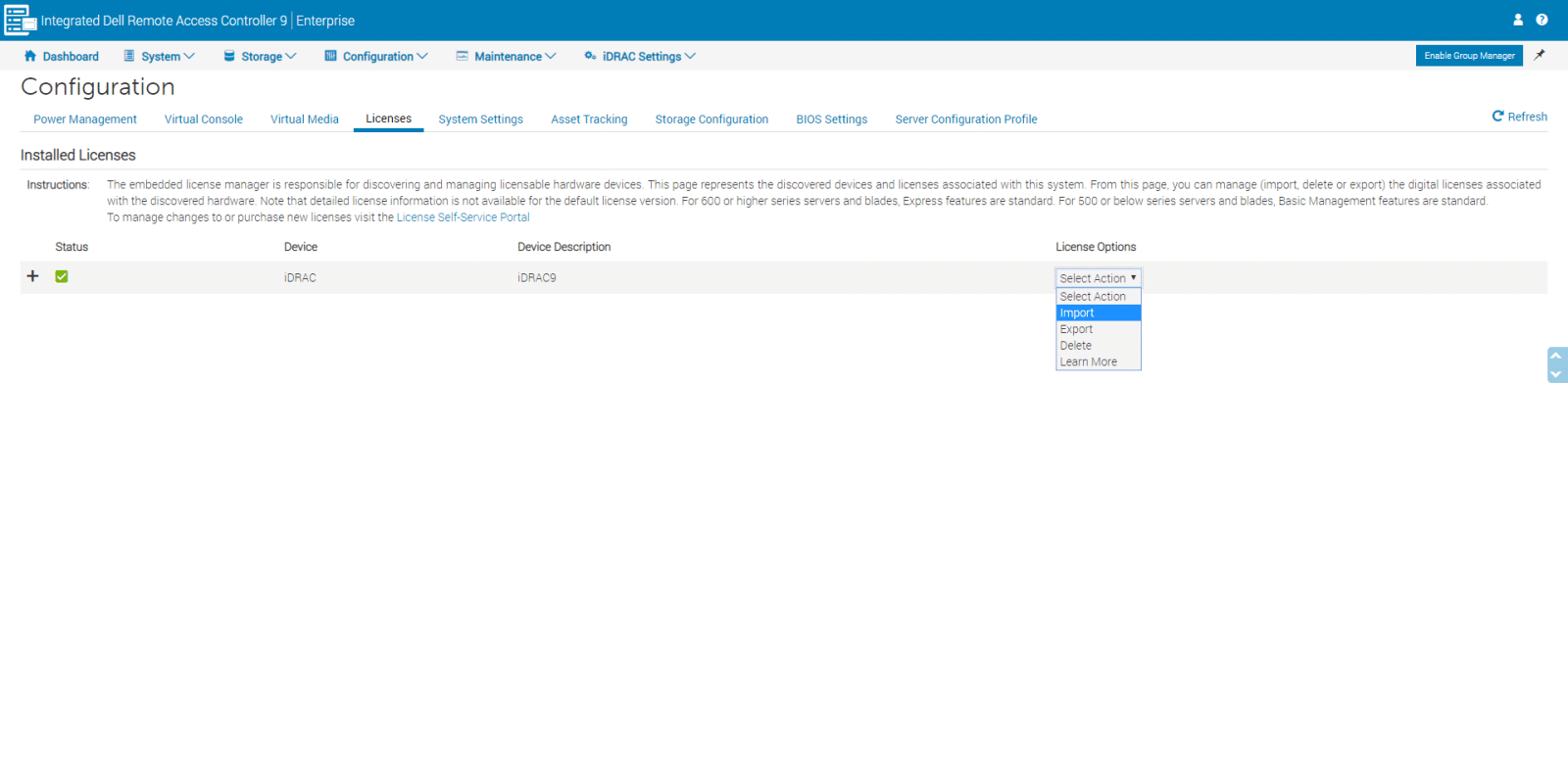This screenshot has height=765, width=1568.
Task: Choose Delete from license options list
Action: 1099,346
